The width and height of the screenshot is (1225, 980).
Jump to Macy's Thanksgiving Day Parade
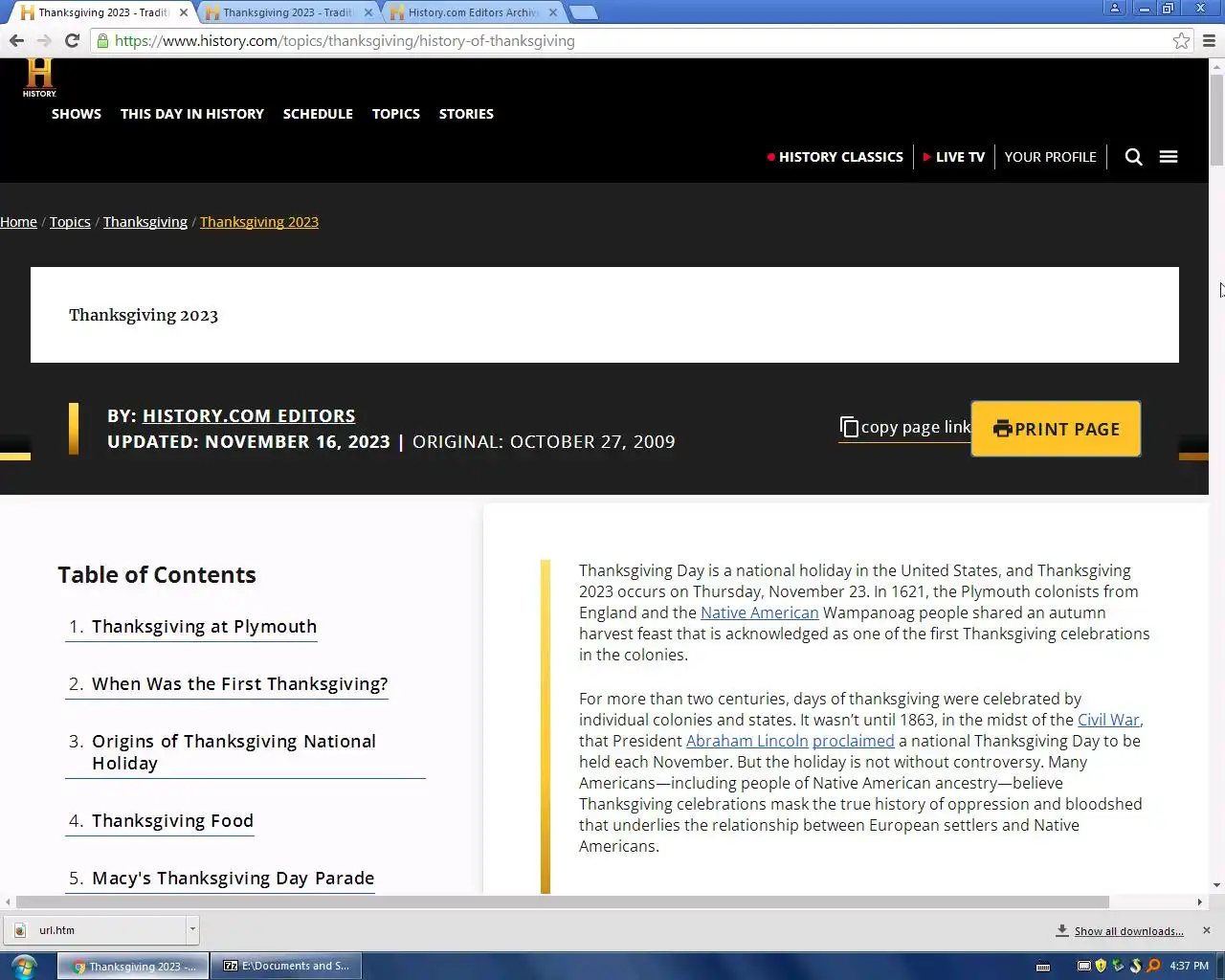point(233,879)
